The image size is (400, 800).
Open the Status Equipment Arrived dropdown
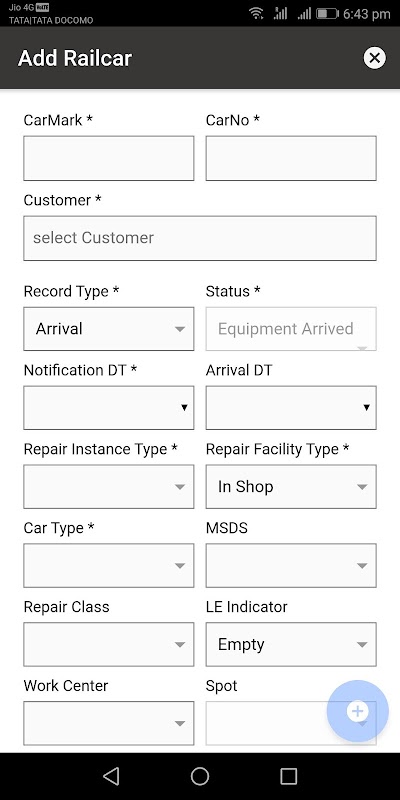coord(291,329)
